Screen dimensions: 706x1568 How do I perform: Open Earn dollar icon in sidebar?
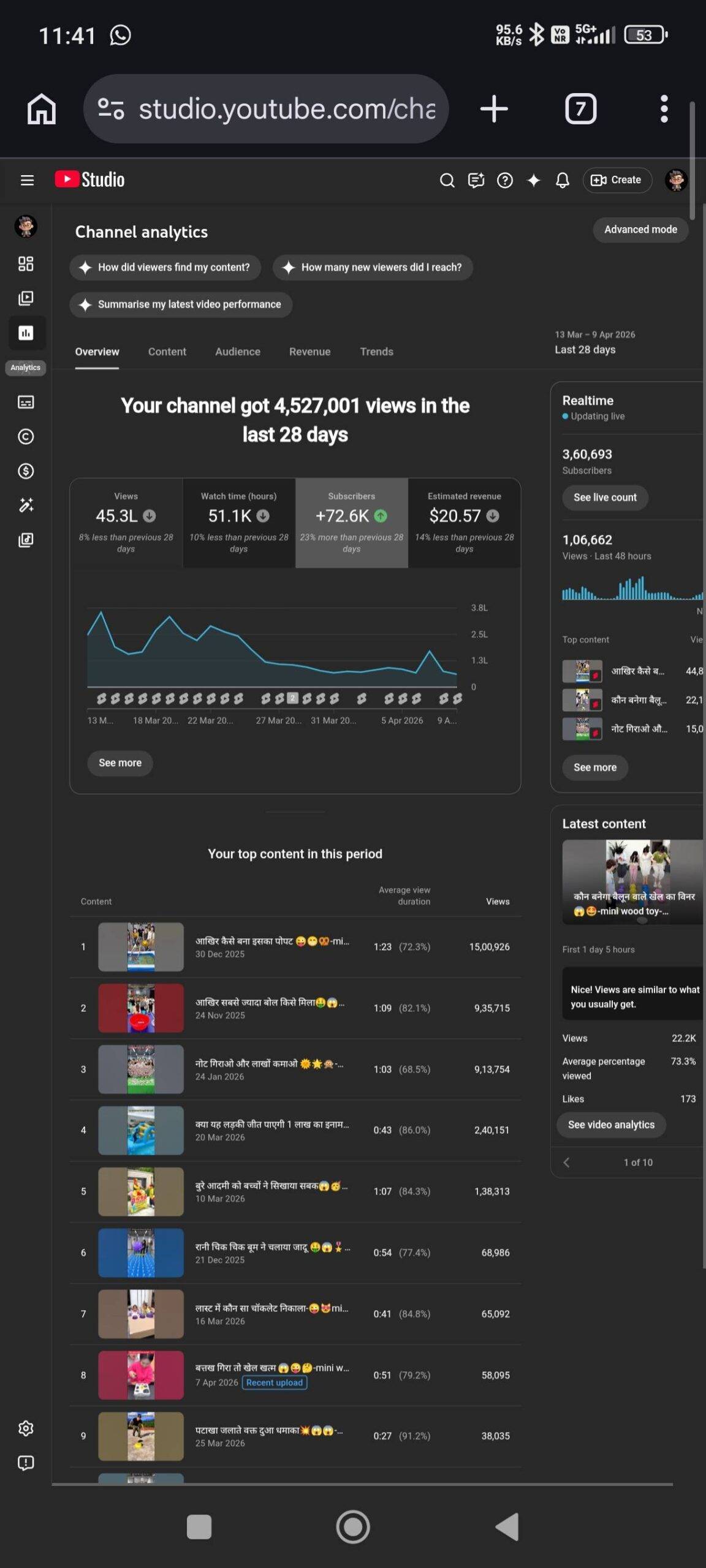coord(26,471)
